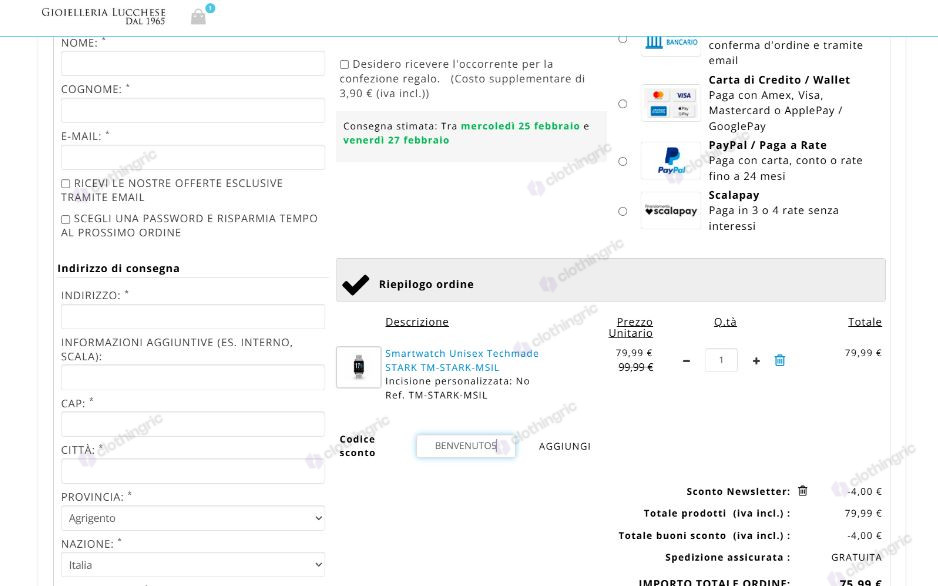
Task: Click the credit card logos image
Action: 671,103
